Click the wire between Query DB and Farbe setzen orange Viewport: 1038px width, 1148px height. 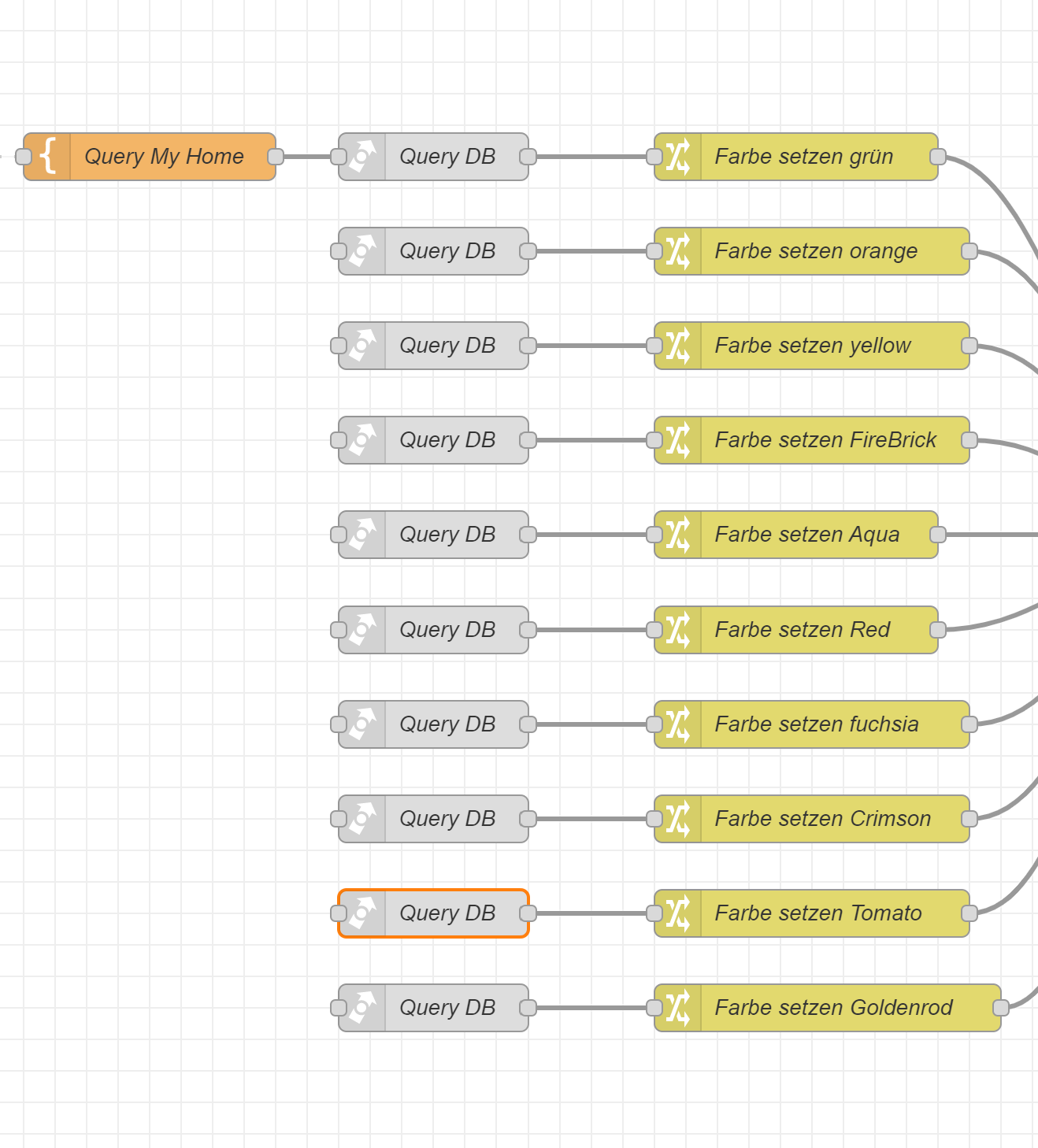pos(591,251)
